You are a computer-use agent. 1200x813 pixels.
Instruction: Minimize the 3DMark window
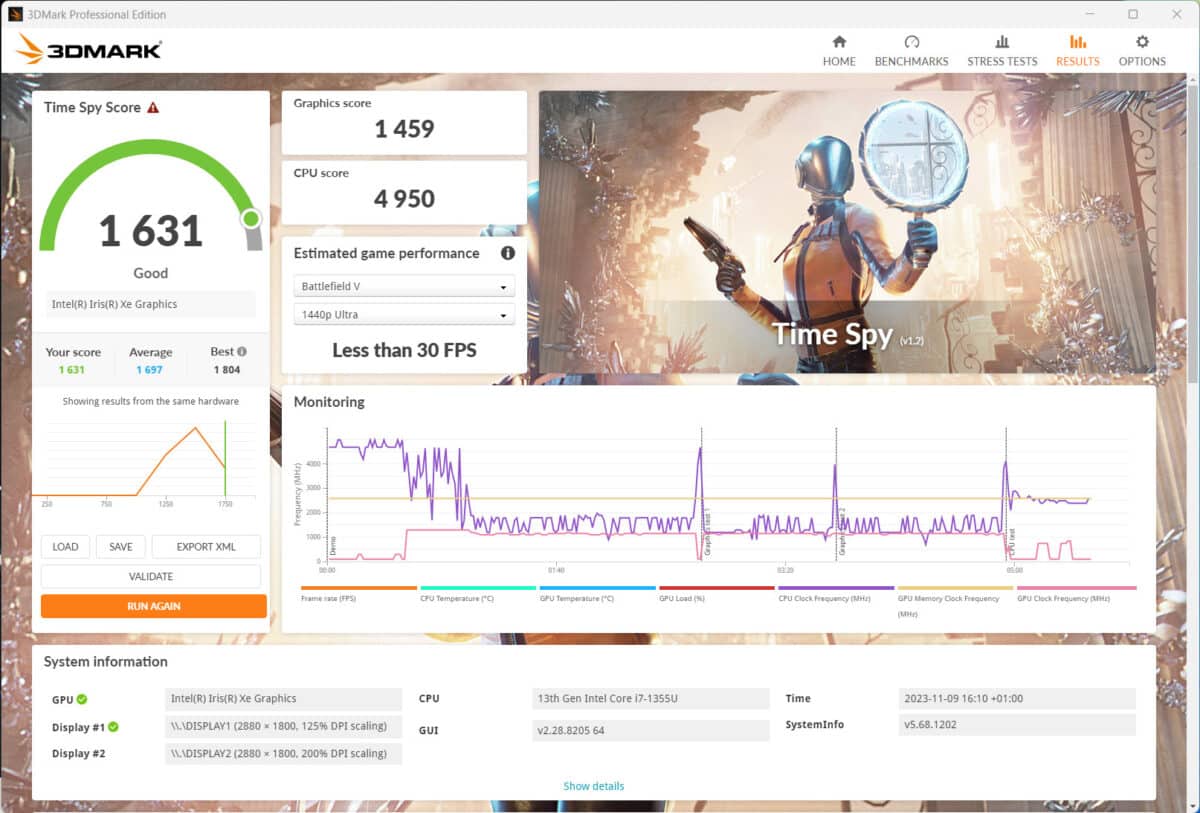(1089, 14)
